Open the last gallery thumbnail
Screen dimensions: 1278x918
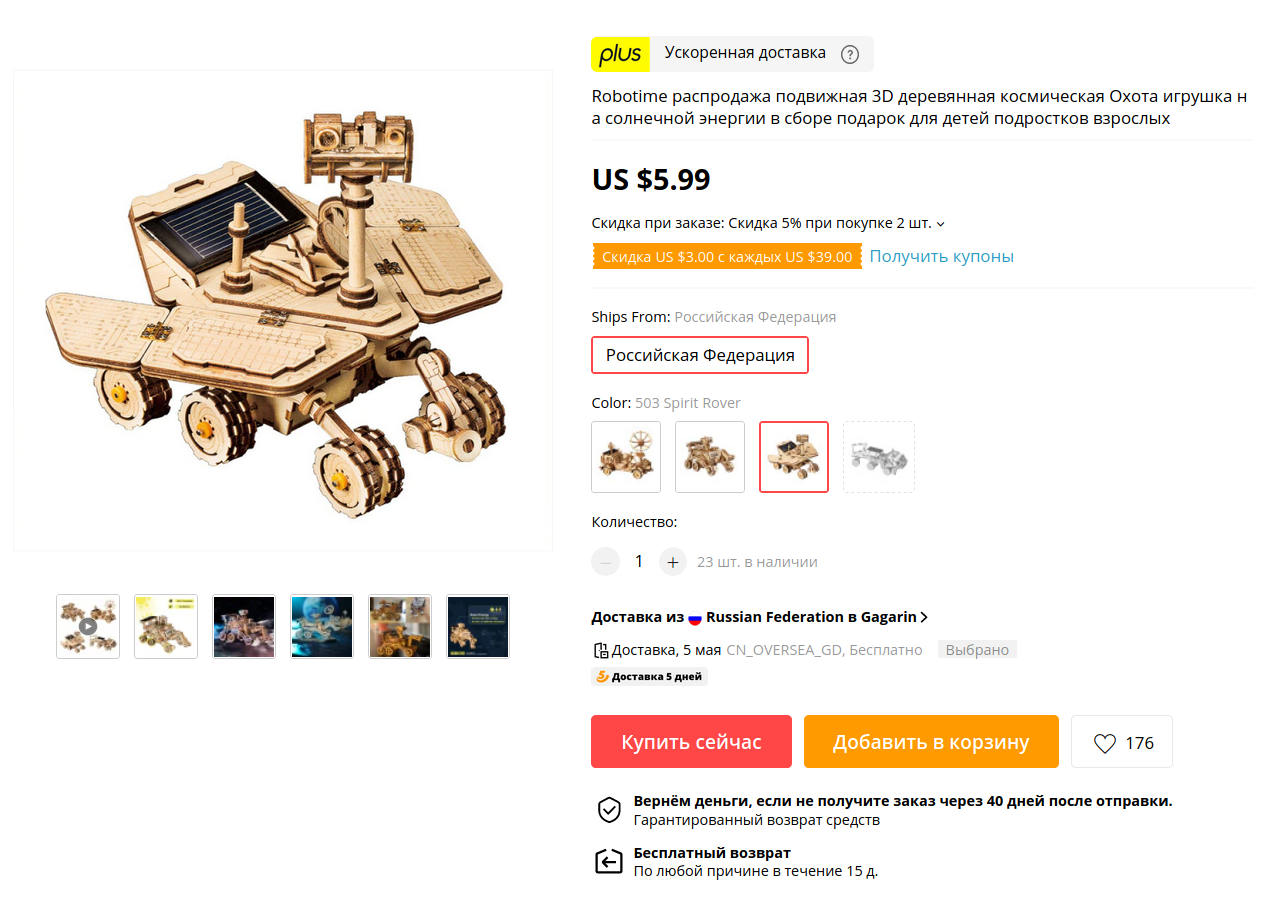(478, 627)
